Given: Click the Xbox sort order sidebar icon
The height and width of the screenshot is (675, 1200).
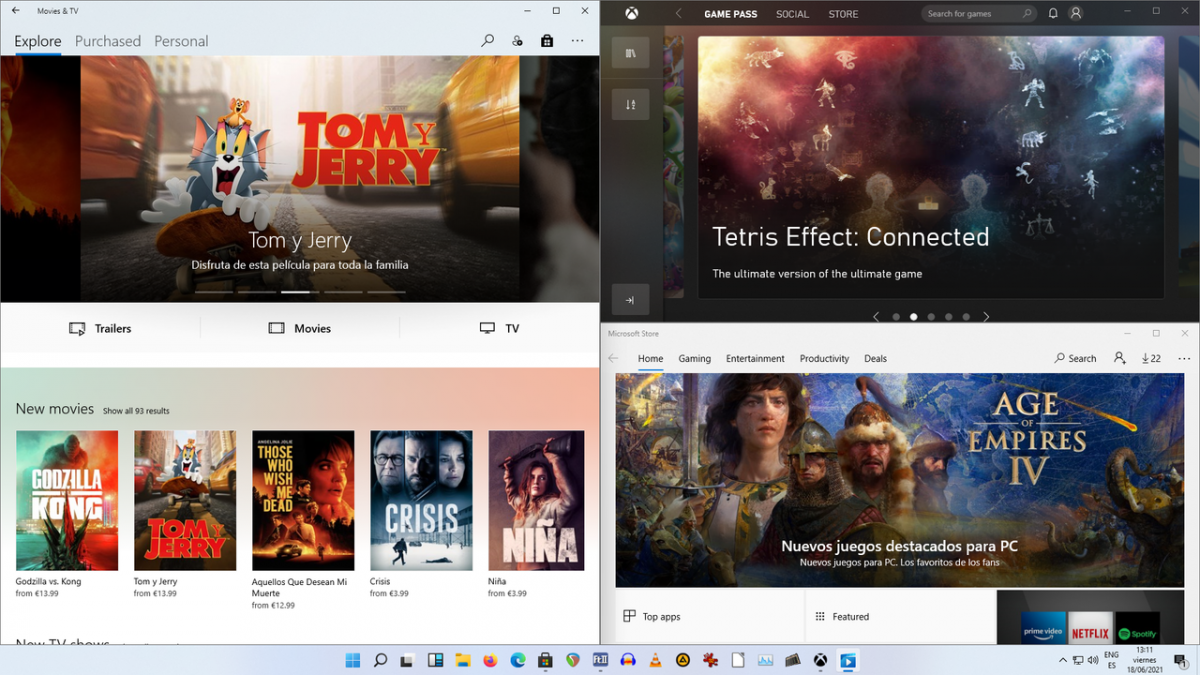Looking at the screenshot, I should 630,104.
